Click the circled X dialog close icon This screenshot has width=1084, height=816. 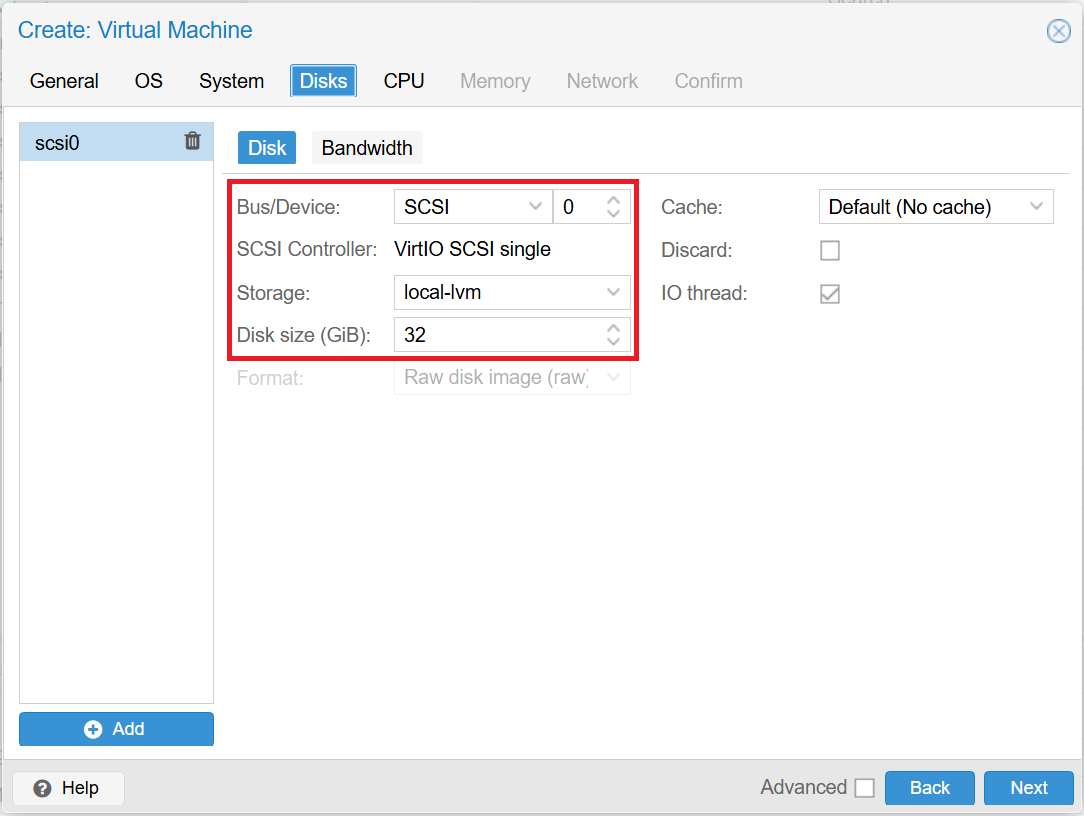click(x=1058, y=30)
